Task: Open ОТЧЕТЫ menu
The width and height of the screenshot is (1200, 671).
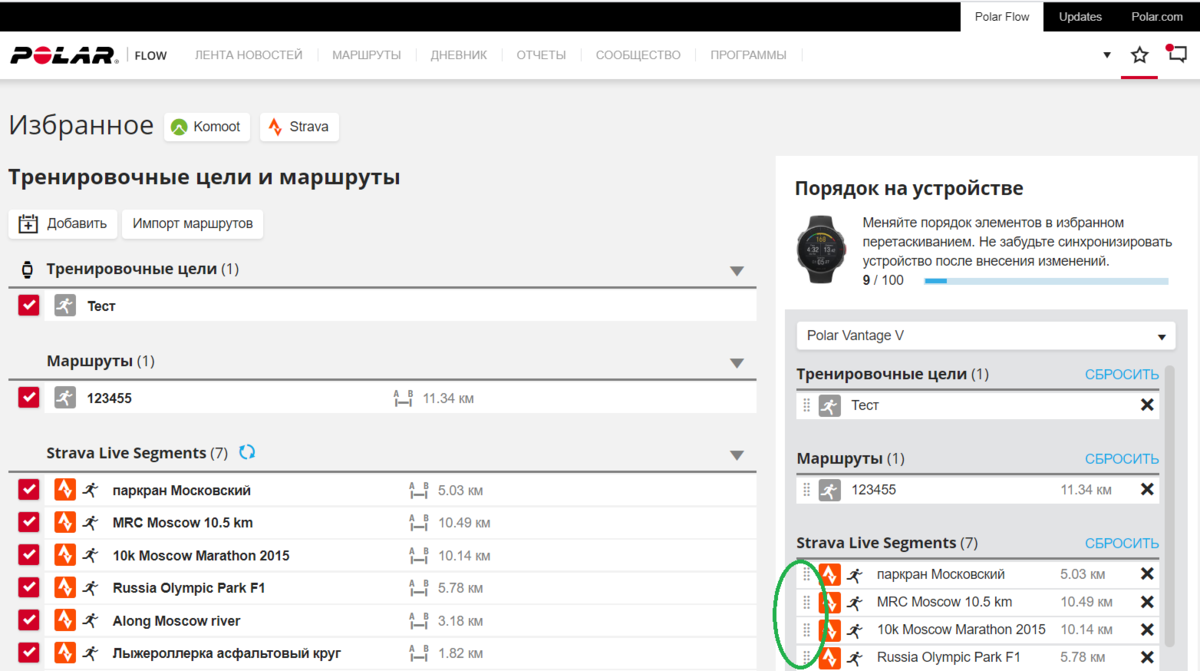Action: click(x=541, y=55)
